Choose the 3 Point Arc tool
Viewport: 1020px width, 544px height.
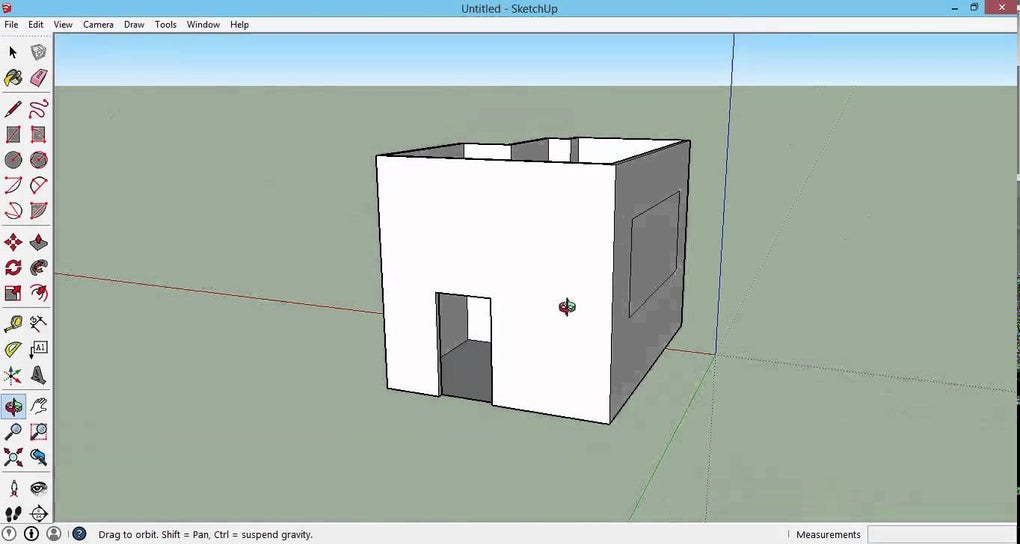13,210
